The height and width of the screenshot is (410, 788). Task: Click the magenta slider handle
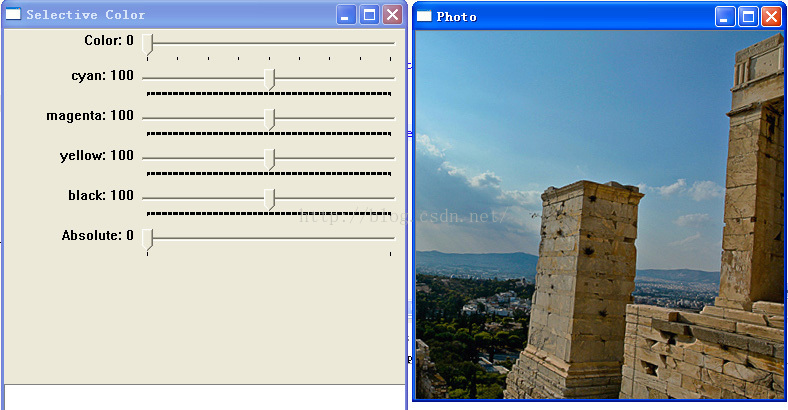(x=269, y=120)
